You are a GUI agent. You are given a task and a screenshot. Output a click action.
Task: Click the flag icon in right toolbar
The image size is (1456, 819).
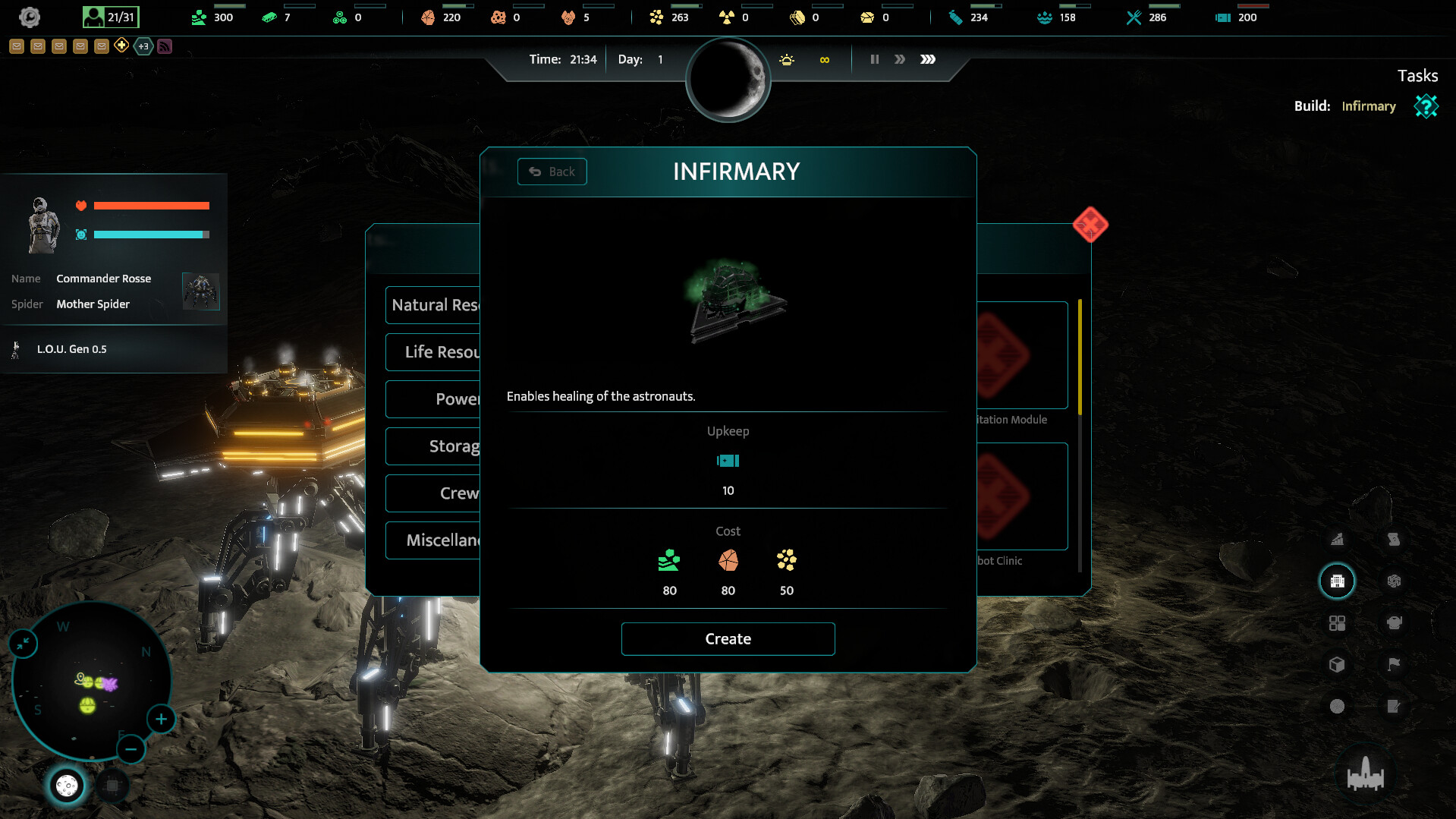[1394, 665]
